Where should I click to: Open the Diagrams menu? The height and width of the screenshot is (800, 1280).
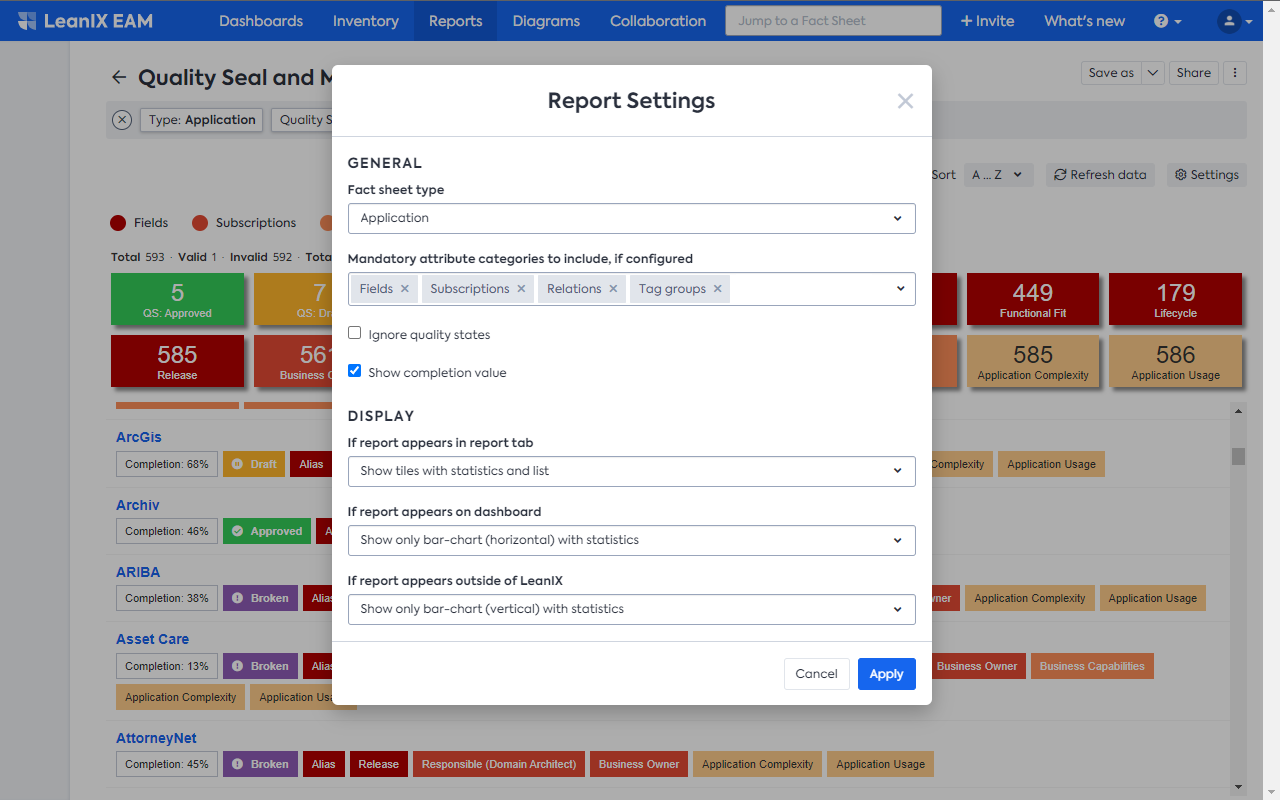click(546, 21)
